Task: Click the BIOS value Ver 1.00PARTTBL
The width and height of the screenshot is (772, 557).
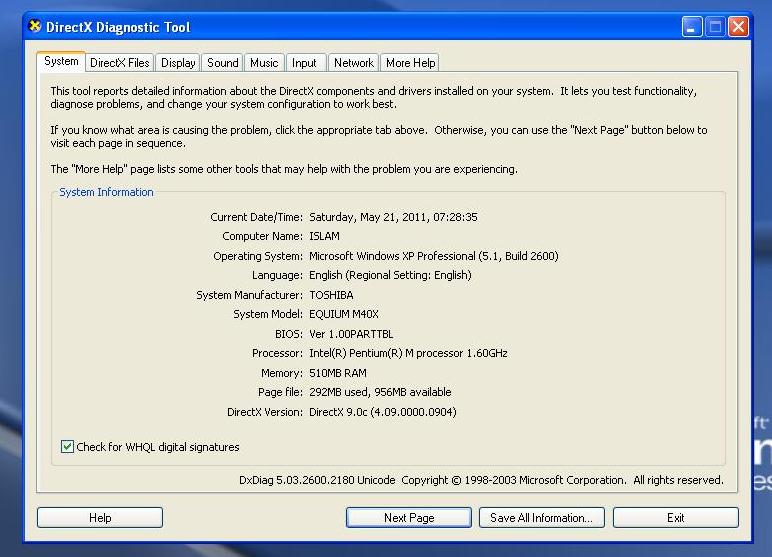Action: click(351, 334)
